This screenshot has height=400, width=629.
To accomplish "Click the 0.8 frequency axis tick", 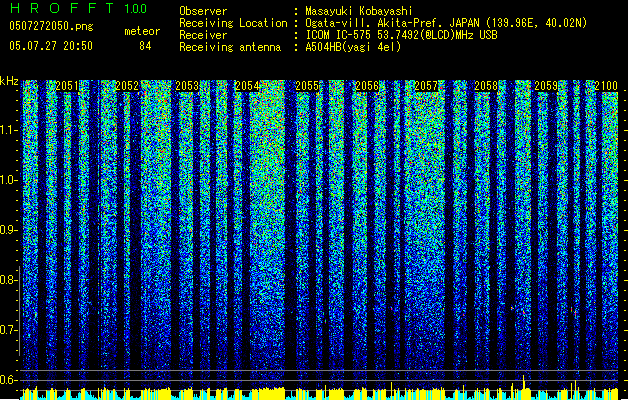I will tap(10, 280).
